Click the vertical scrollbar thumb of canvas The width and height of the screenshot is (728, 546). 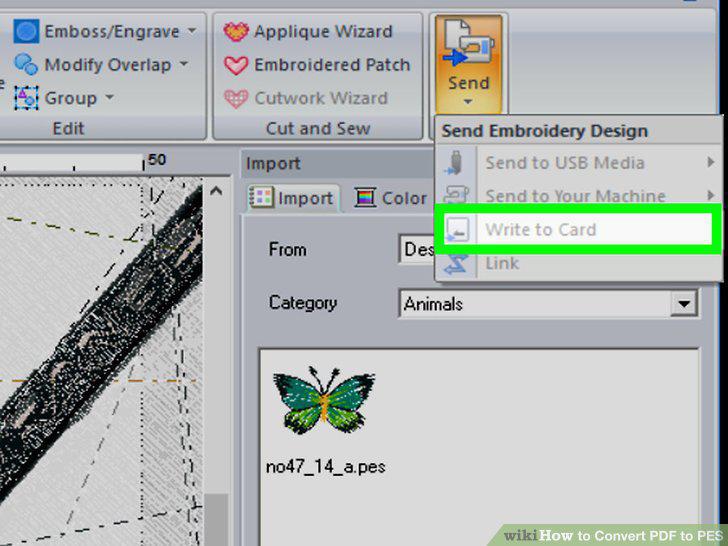tap(215, 520)
